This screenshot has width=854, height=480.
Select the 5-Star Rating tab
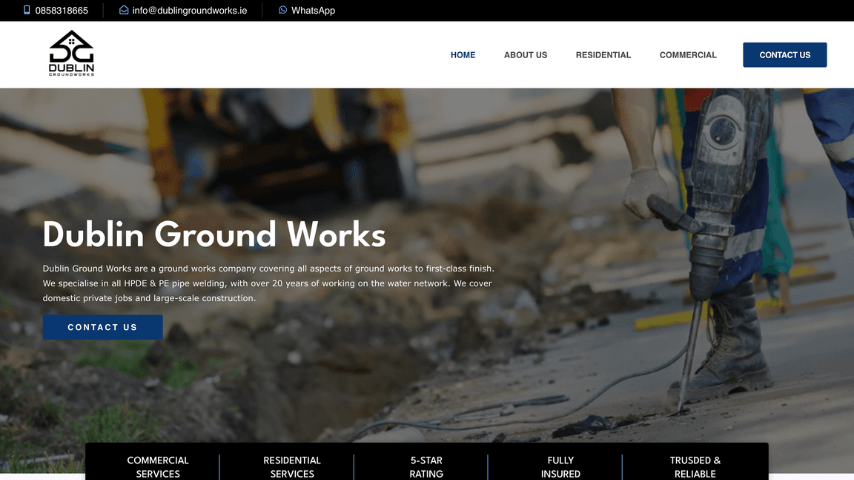(426, 467)
